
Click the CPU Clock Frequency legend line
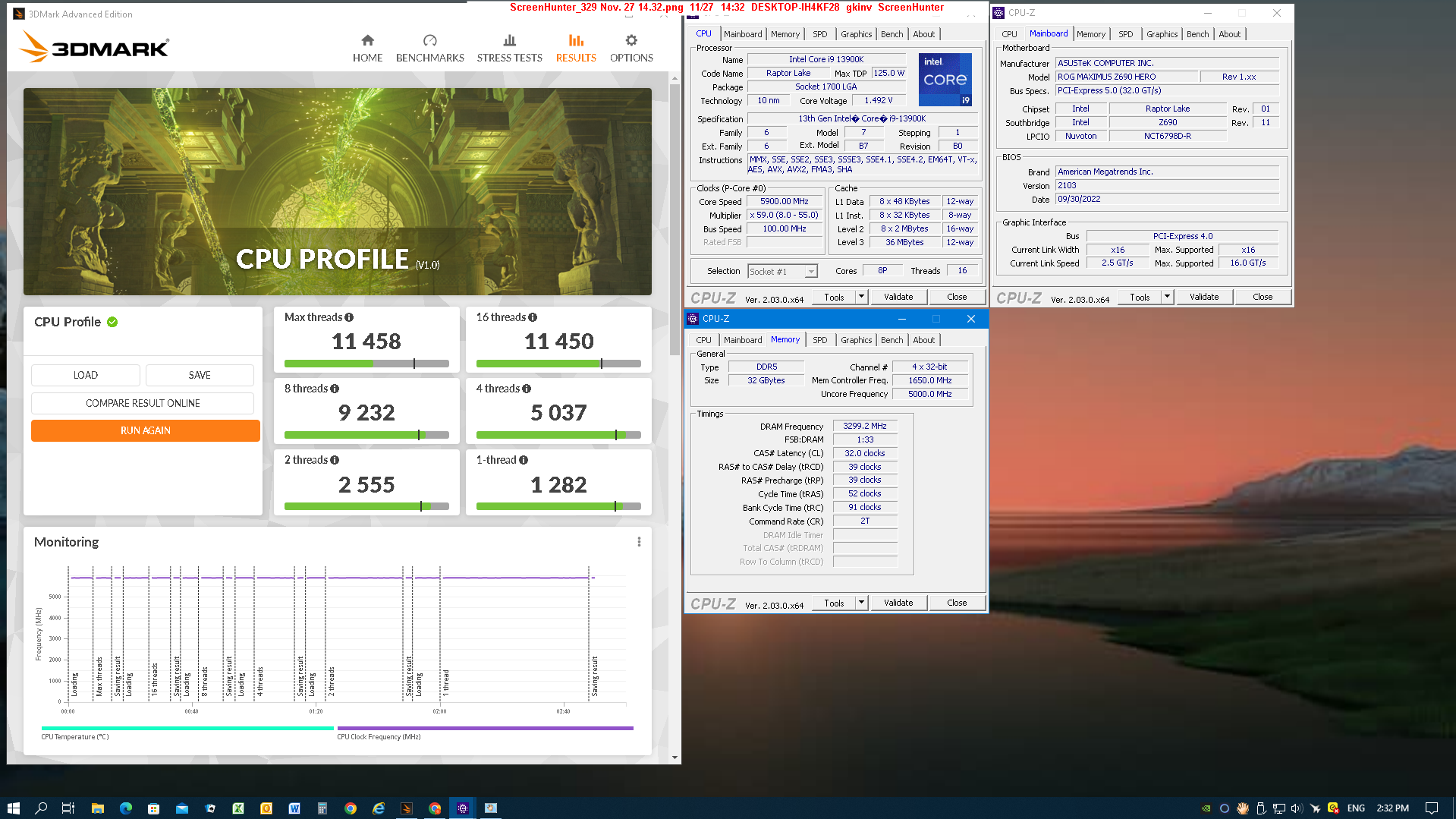point(486,728)
